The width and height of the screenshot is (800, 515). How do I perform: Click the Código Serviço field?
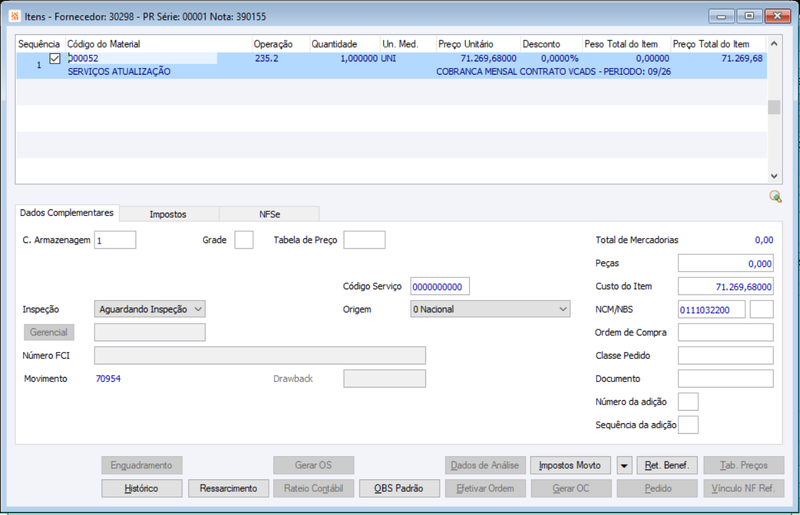click(x=440, y=286)
